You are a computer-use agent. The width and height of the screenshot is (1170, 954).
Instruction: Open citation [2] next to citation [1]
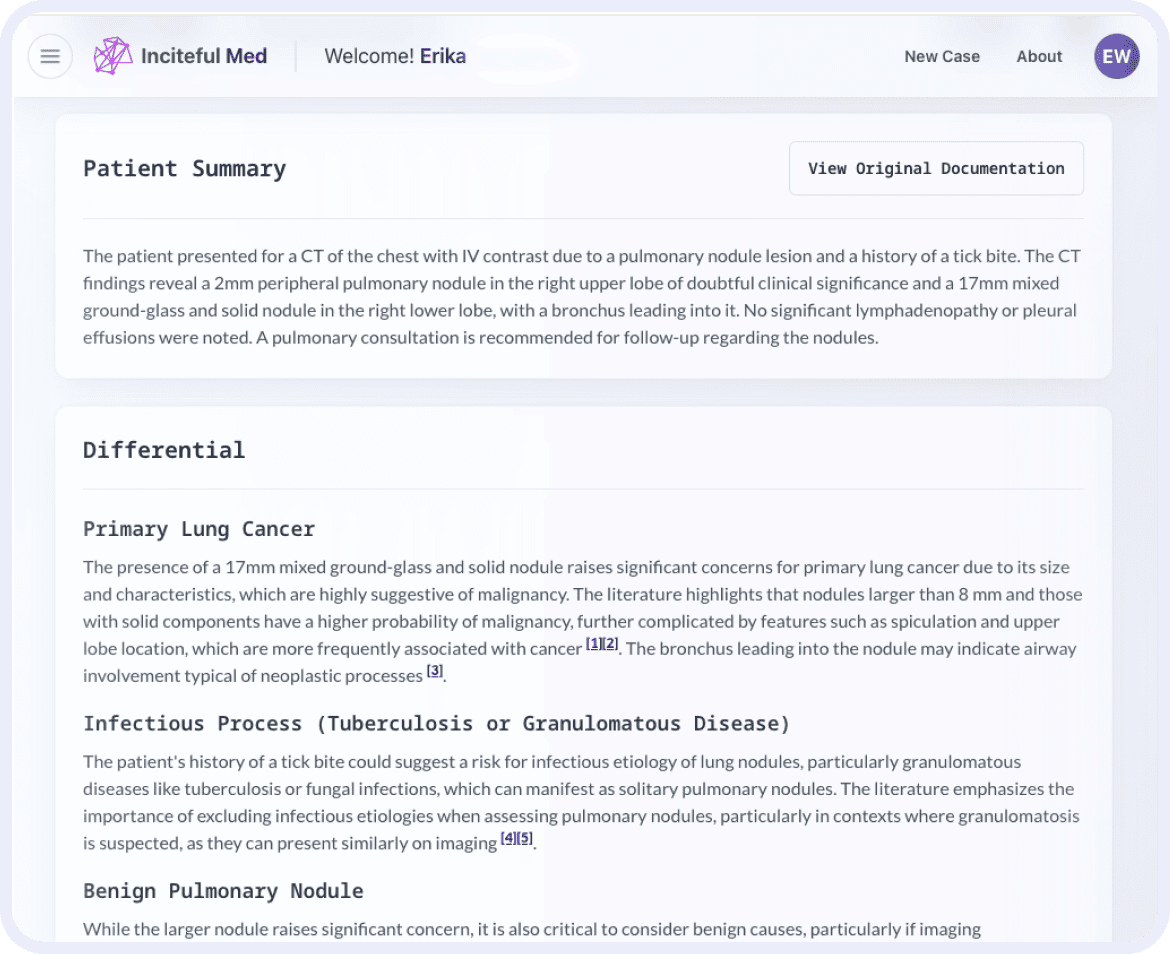click(610, 642)
